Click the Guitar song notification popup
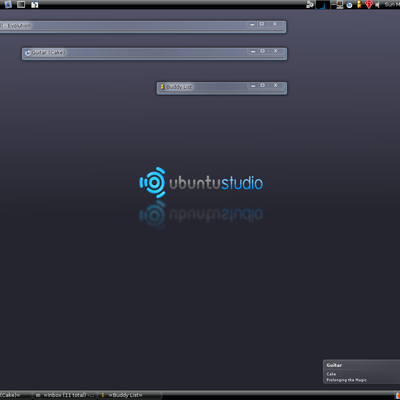 point(362,372)
